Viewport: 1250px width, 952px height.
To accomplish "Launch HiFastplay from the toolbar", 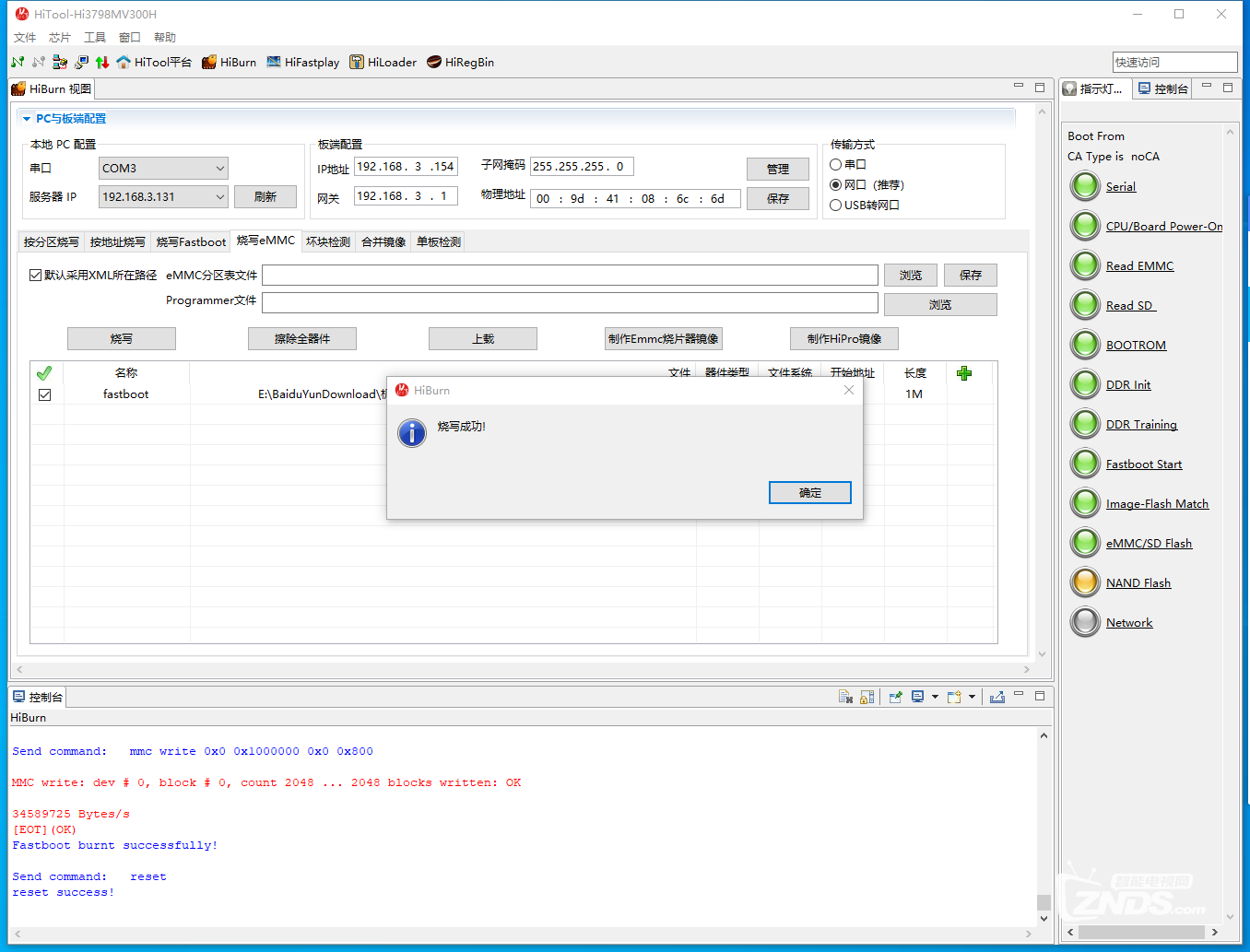I will pos(302,62).
